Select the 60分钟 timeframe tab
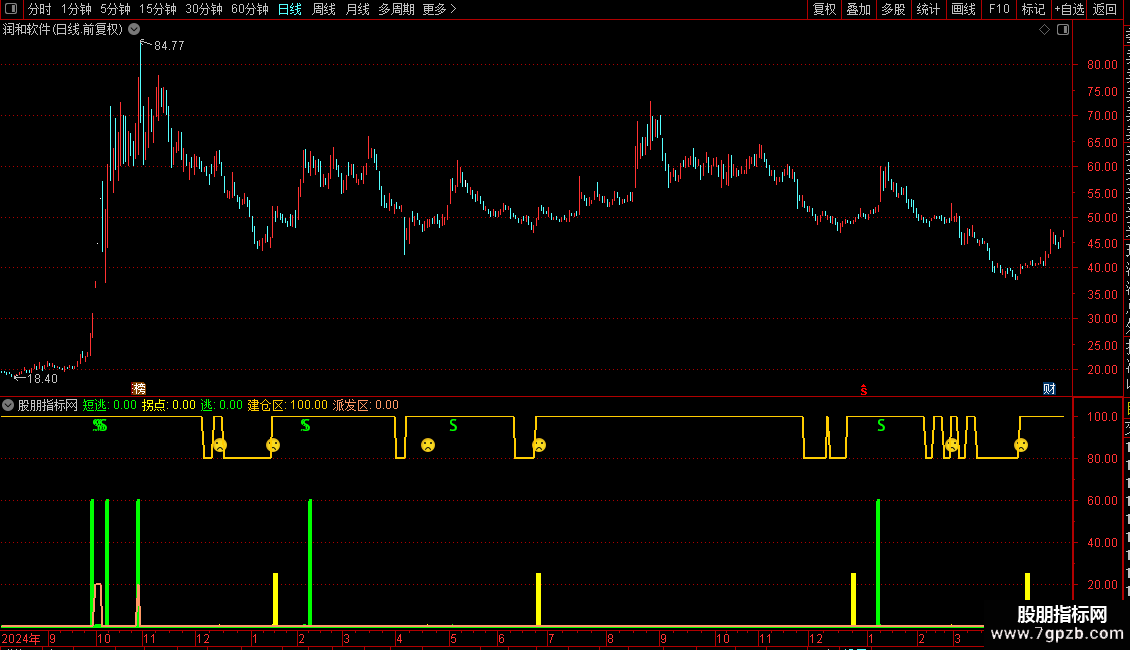The width and height of the screenshot is (1130, 650). coord(249,9)
